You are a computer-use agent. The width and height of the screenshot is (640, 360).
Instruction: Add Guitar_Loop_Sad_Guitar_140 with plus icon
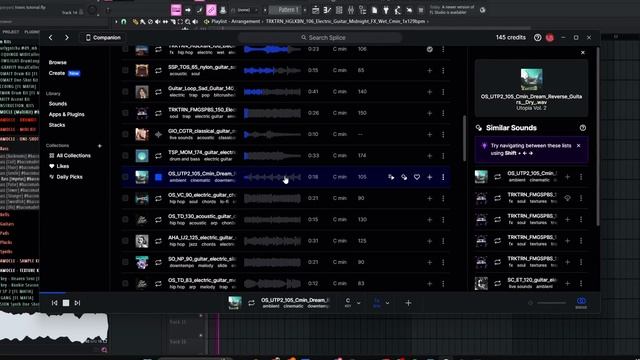pos(429,92)
